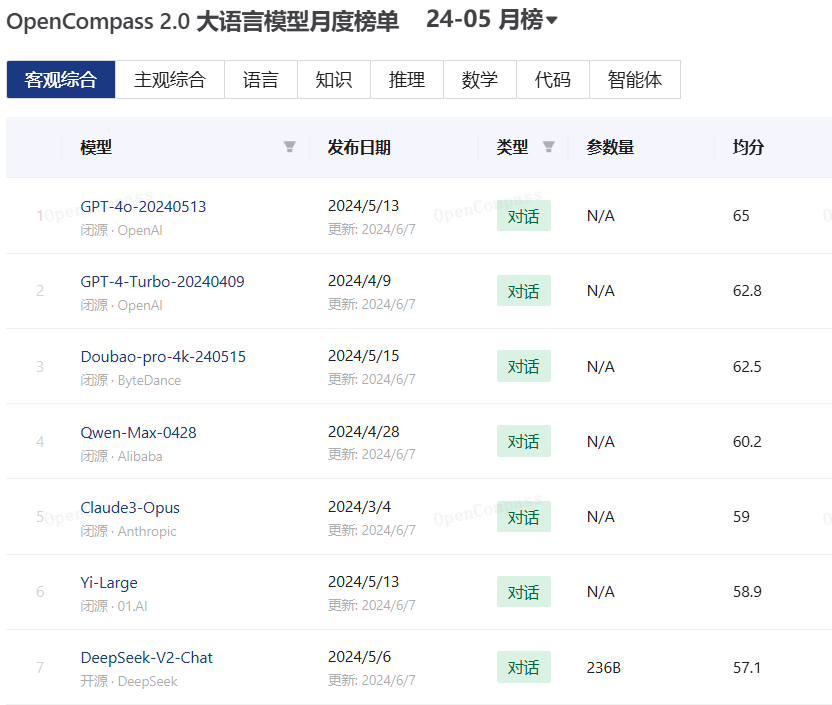Open the 类型 column filter icon

pos(548,147)
